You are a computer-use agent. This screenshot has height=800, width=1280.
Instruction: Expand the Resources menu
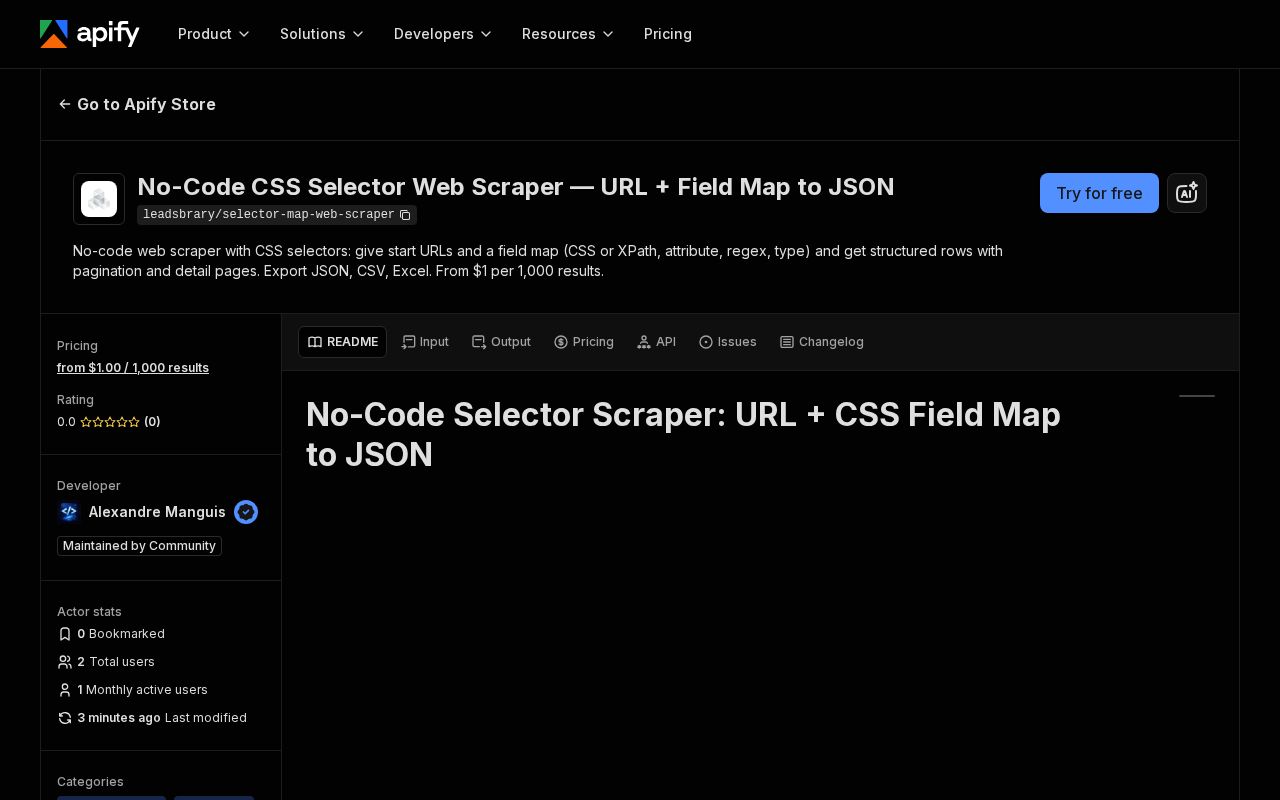tap(568, 34)
